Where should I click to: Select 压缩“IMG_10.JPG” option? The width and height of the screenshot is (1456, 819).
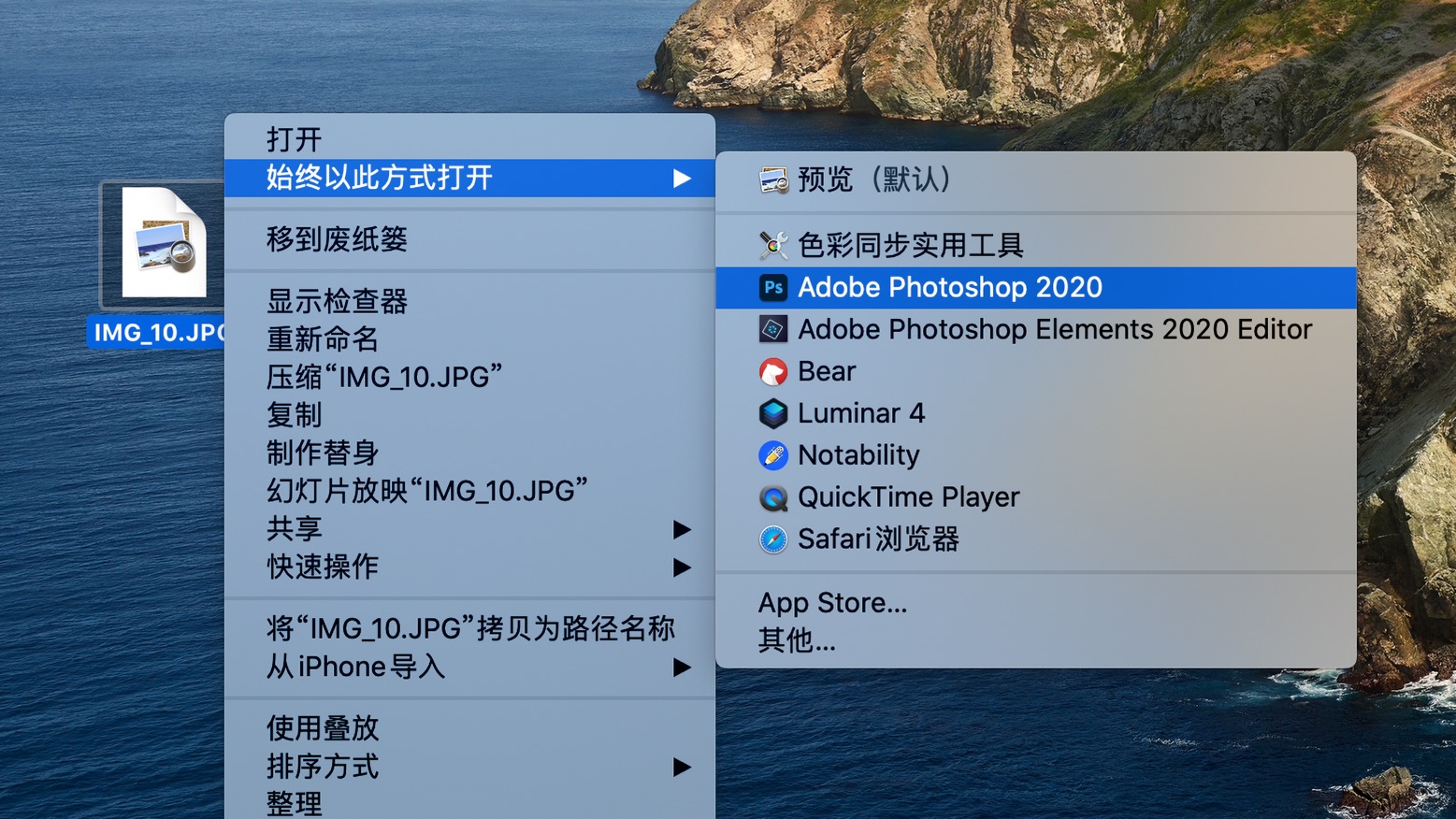469,377
